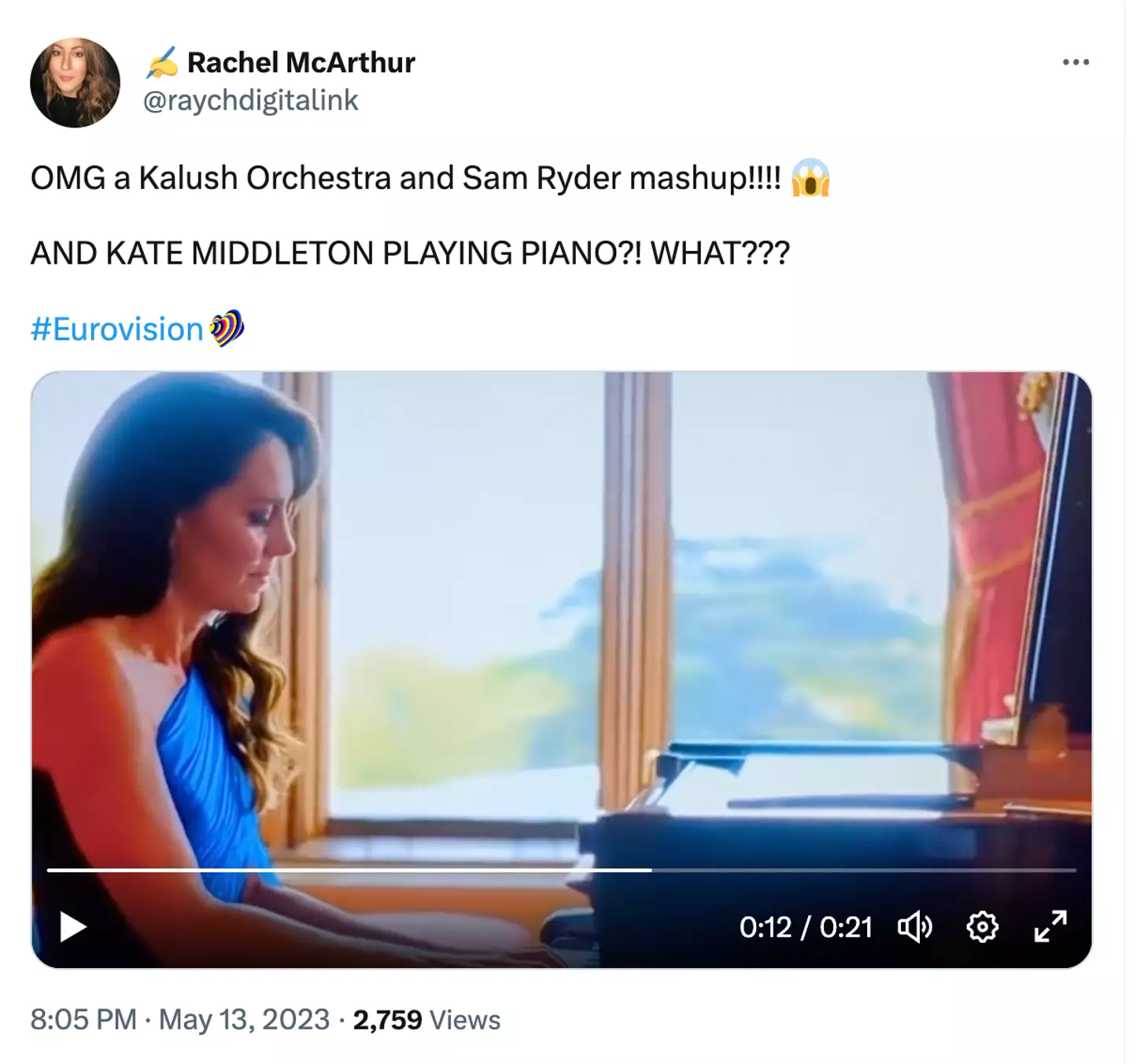Click the writing hand emoji beside the name
This screenshot has width=1133, height=1064.
click(x=162, y=64)
